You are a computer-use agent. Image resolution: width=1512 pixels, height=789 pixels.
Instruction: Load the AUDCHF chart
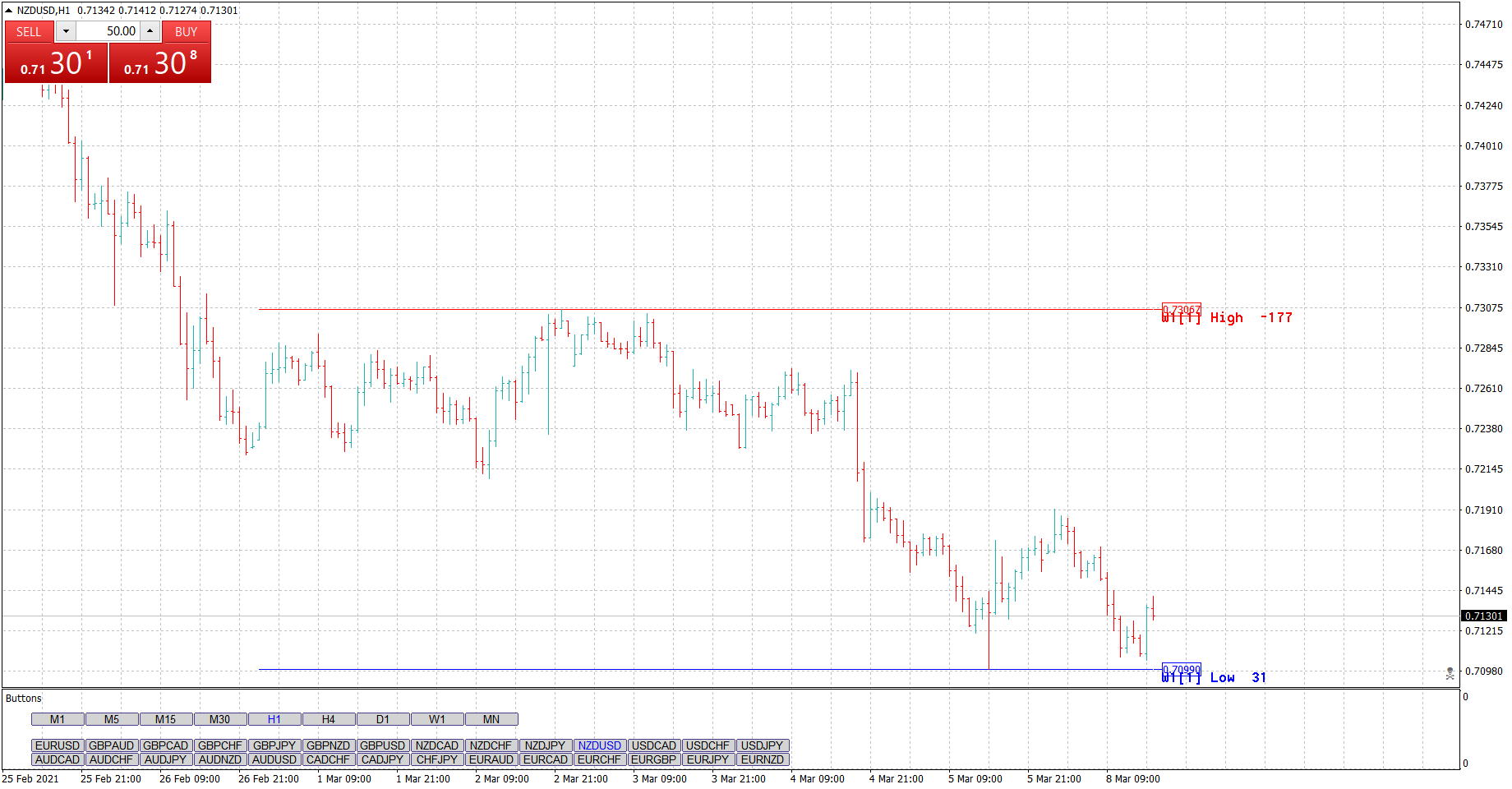[x=112, y=759]
